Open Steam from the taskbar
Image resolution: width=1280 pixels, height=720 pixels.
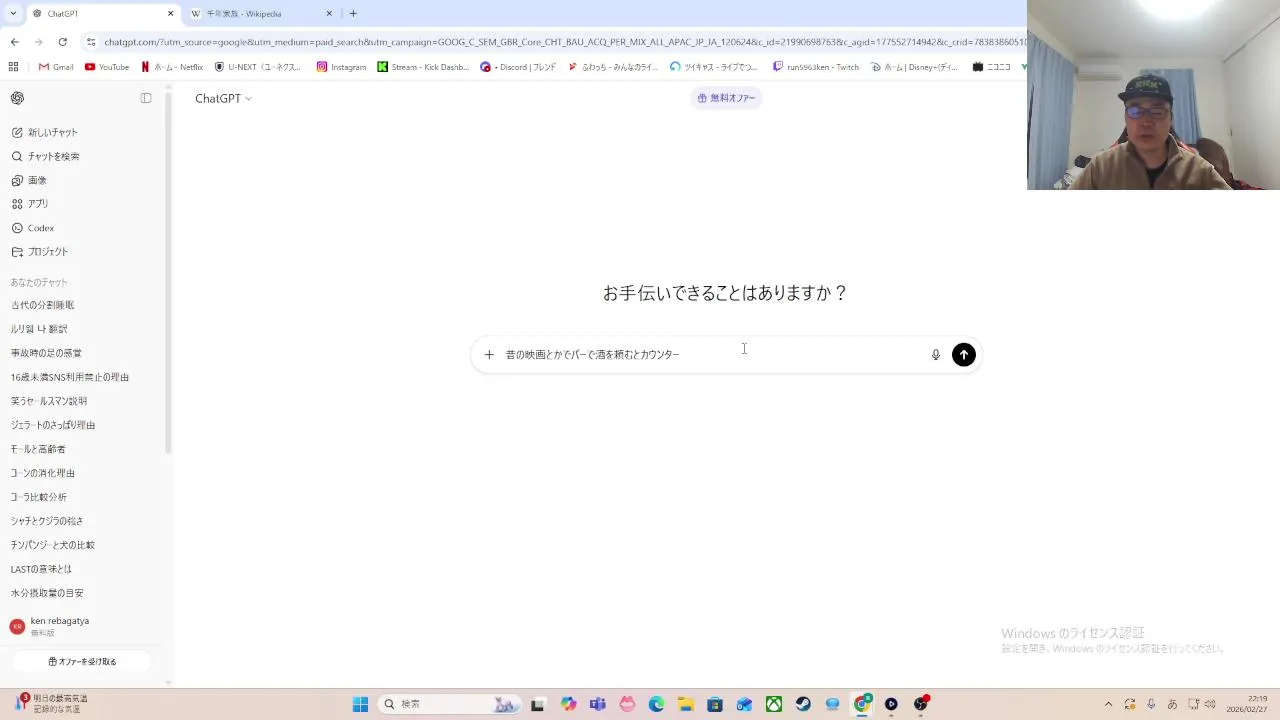point(803,704)
